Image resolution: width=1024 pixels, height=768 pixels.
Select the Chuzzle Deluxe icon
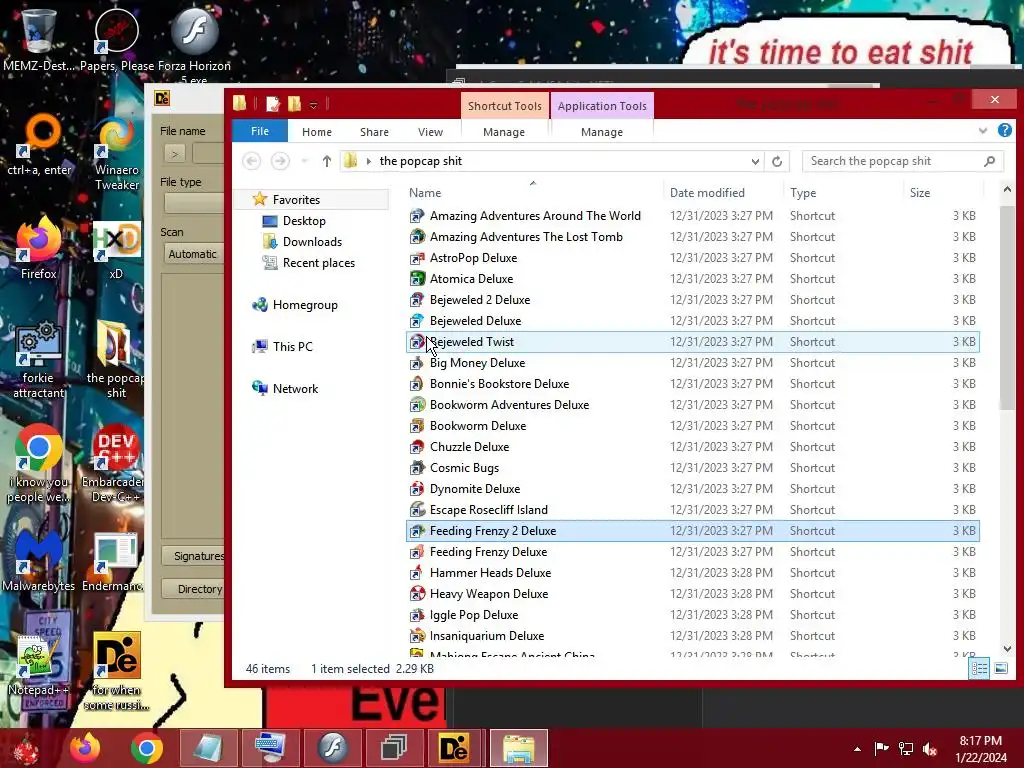point(417,447)
